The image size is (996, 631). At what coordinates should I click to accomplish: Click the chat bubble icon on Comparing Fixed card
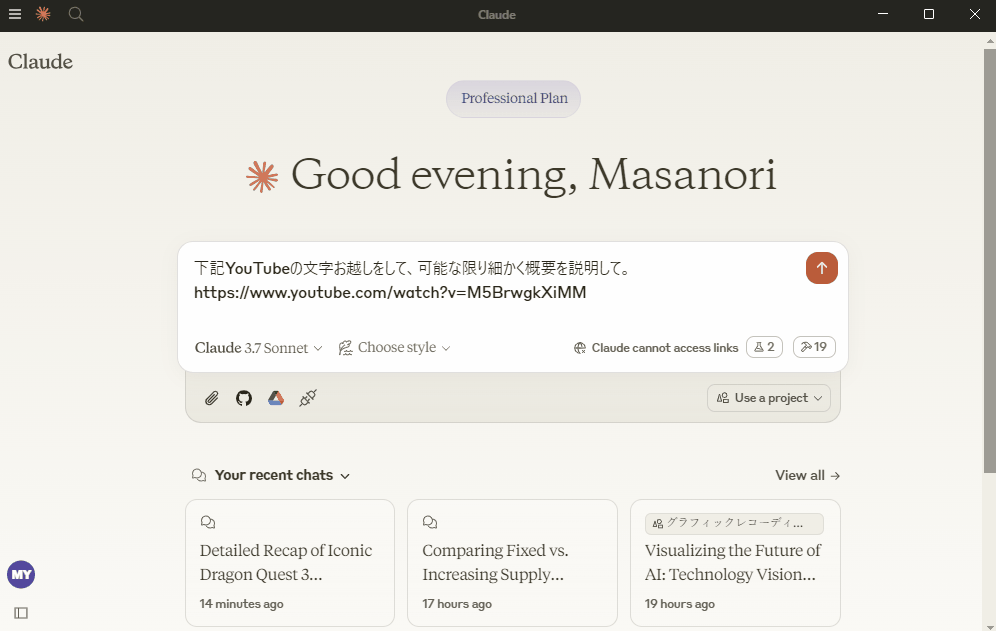tap(430, 522)
